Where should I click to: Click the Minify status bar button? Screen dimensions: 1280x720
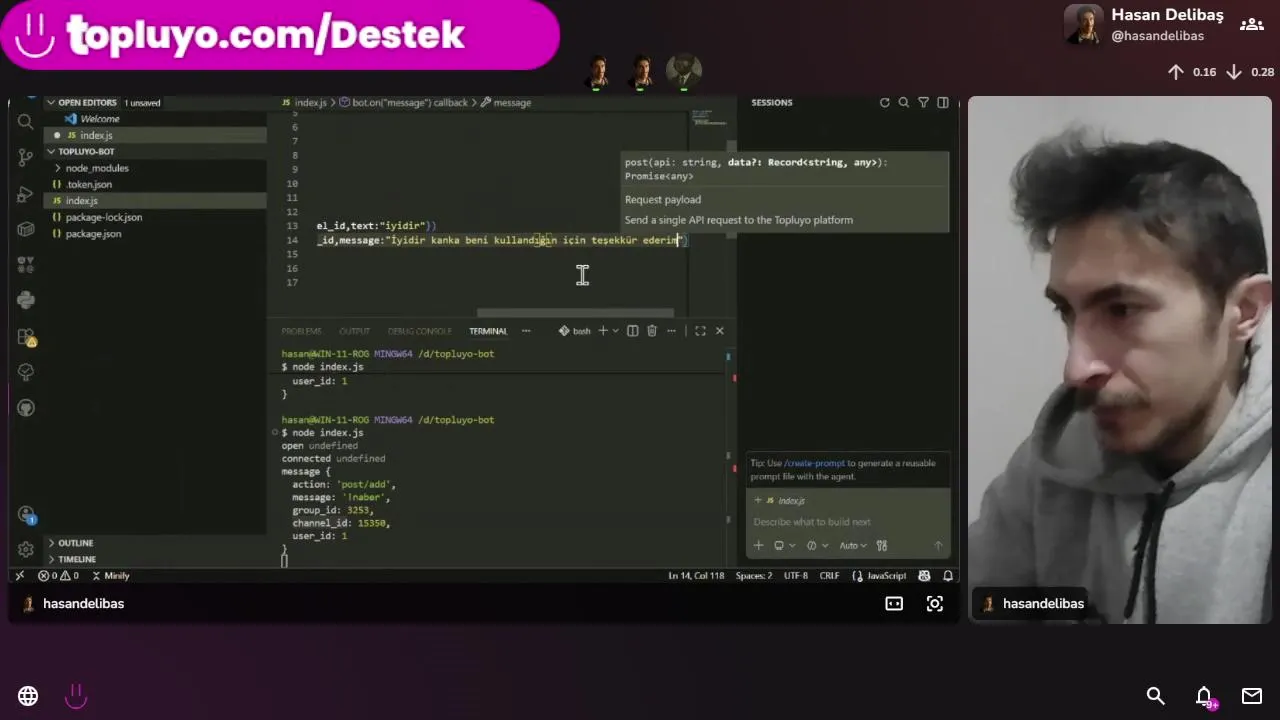pos(110,576)
